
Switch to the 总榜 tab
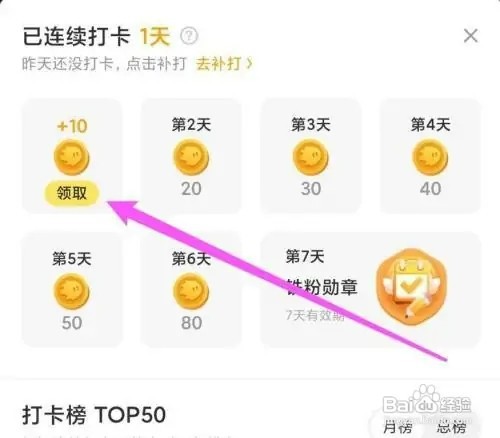452,427
